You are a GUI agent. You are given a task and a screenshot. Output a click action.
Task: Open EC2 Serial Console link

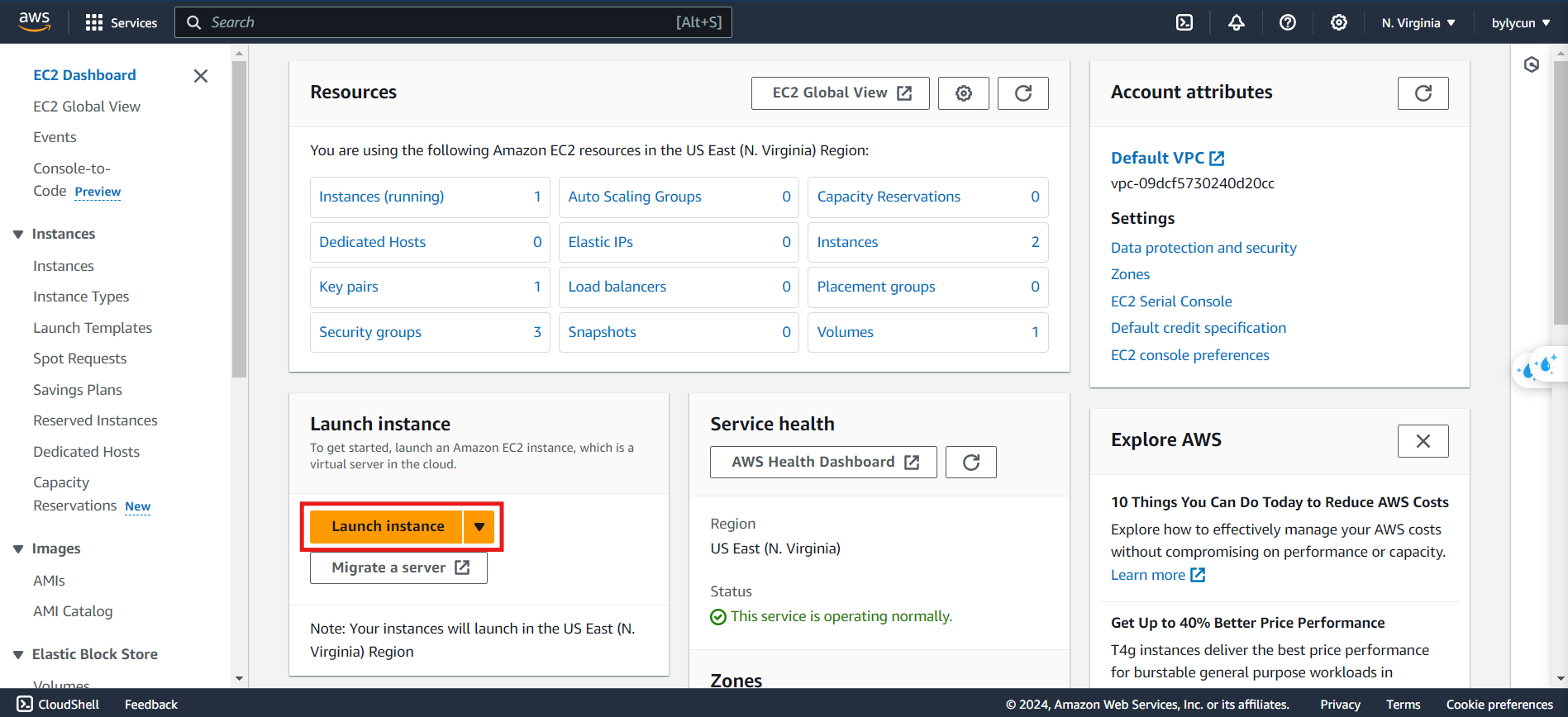click(1171, 302)
